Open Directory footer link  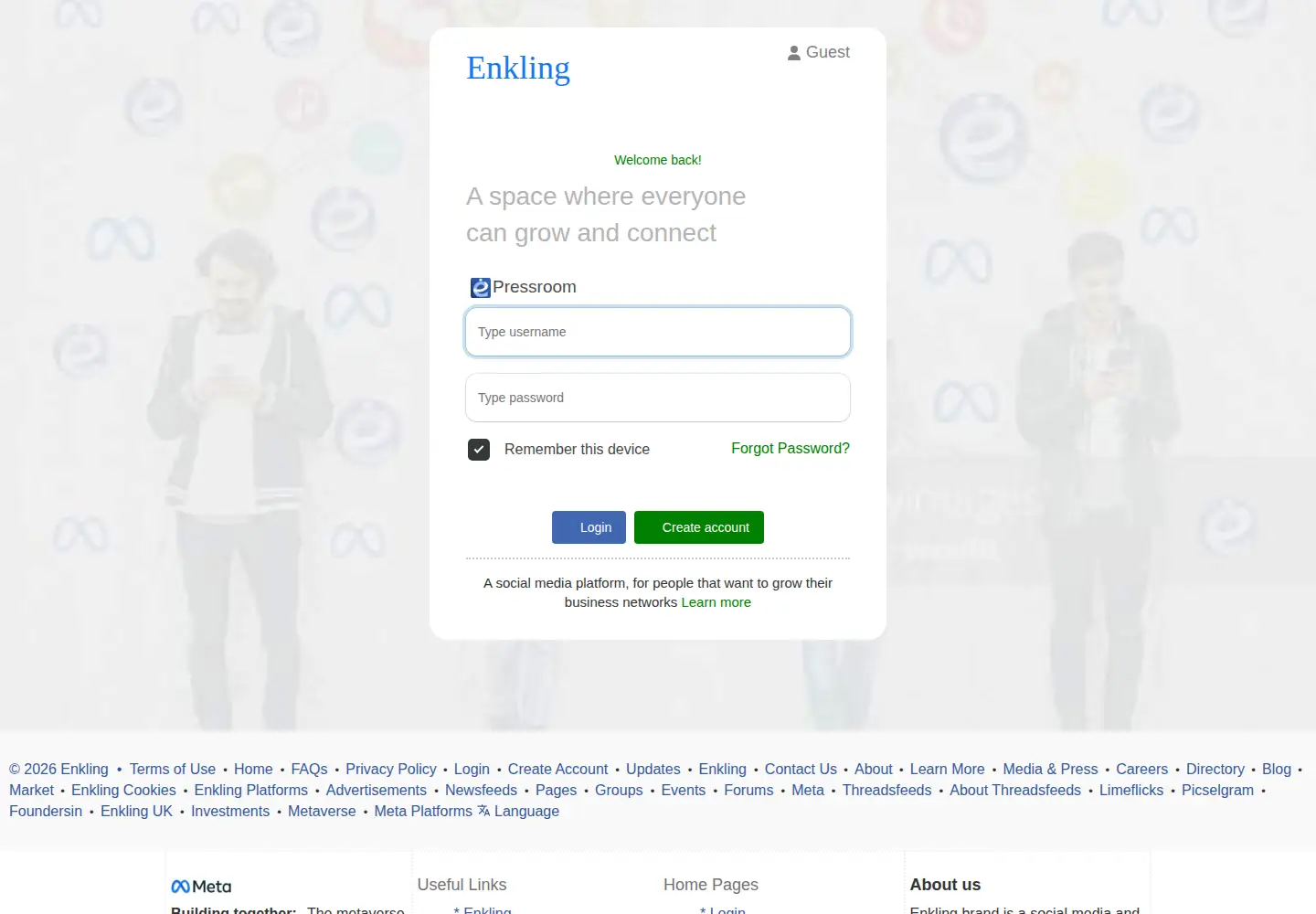pos(1215,769)
